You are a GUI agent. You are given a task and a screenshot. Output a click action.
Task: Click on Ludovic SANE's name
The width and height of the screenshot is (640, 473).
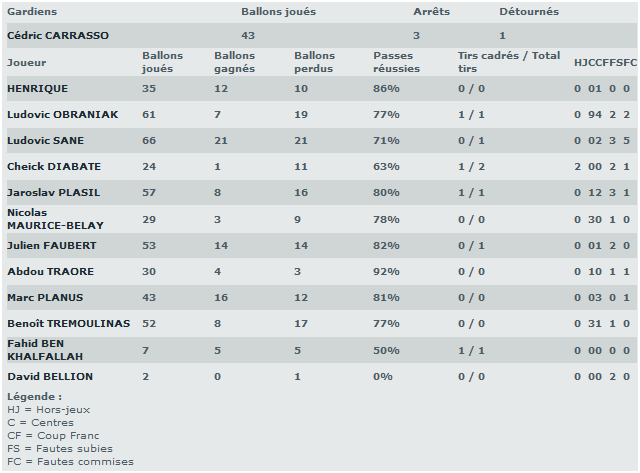coord(45,141)
